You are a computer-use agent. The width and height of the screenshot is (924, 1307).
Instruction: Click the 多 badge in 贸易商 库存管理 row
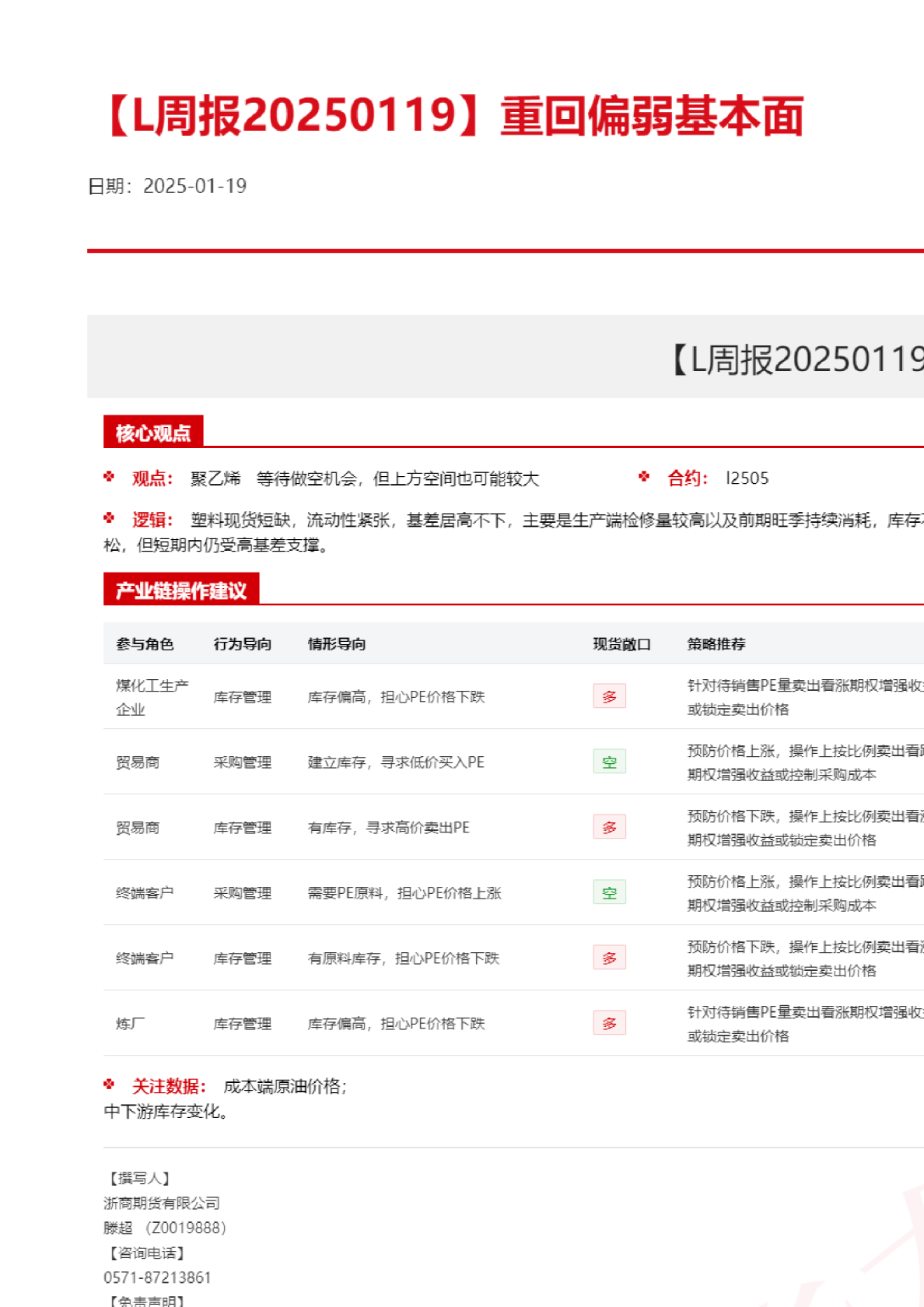click(x=609, y=827)
